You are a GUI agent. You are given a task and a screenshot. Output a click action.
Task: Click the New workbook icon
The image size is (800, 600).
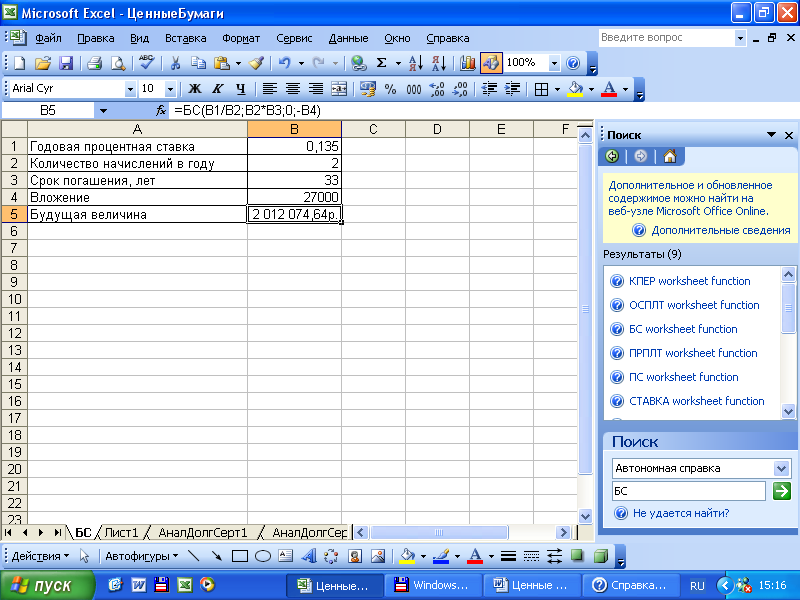coord(19,63)
